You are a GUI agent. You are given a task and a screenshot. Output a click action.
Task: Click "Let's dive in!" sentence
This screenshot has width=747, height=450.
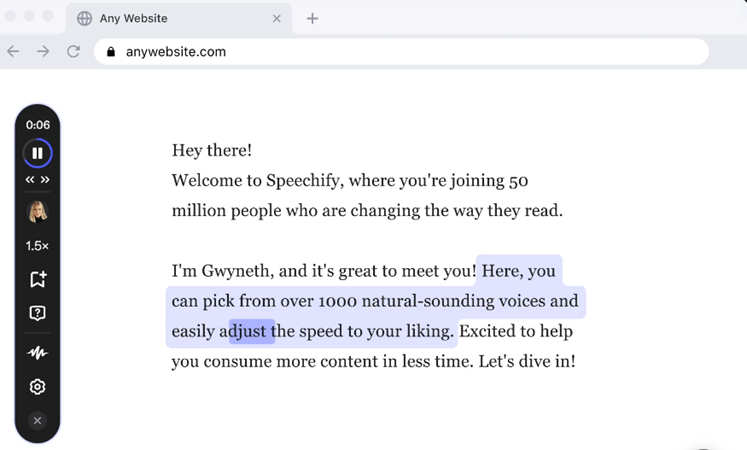tap(527, 361)
